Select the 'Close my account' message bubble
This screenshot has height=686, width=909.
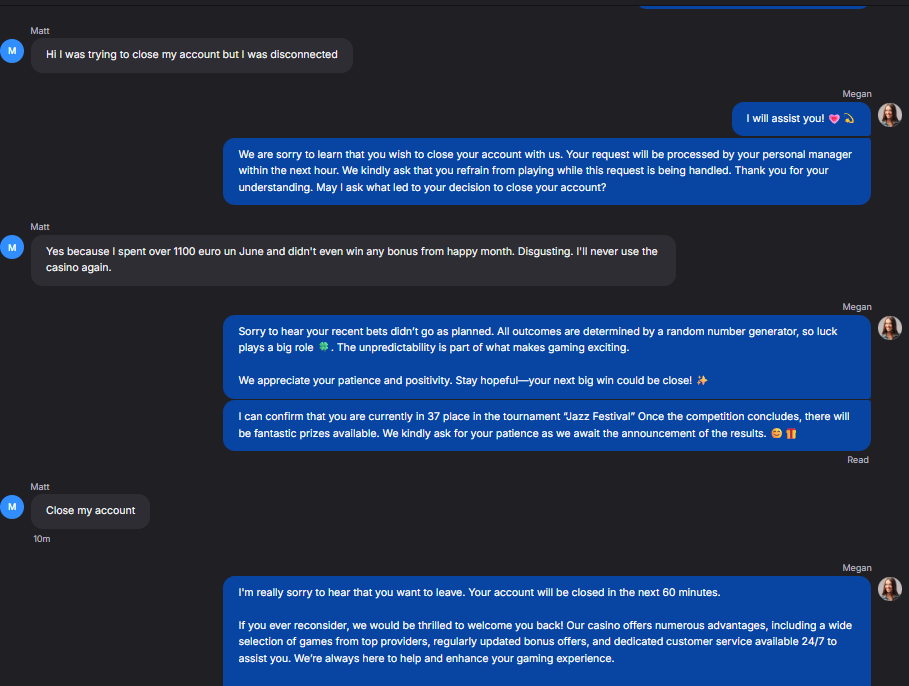(x=90, y=511)
